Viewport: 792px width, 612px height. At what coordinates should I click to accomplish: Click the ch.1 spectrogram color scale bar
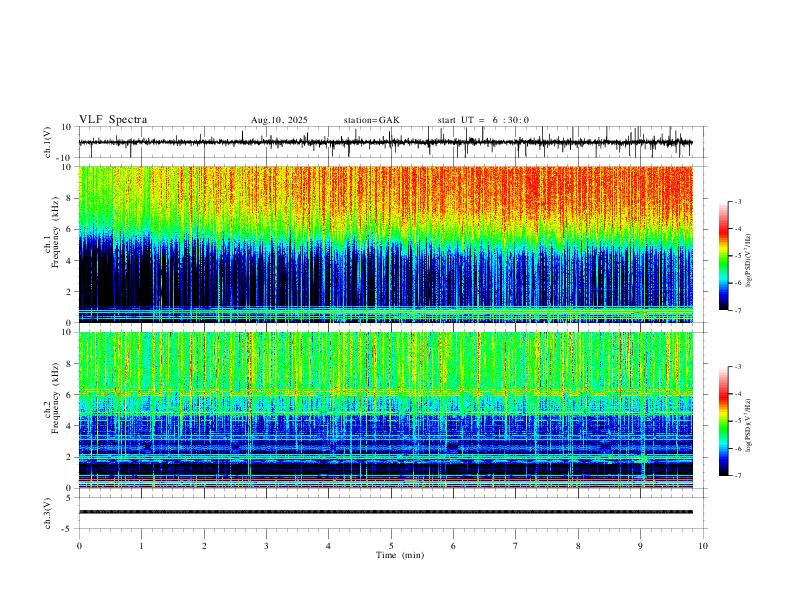pyautogui.click(x=723, y=256)
